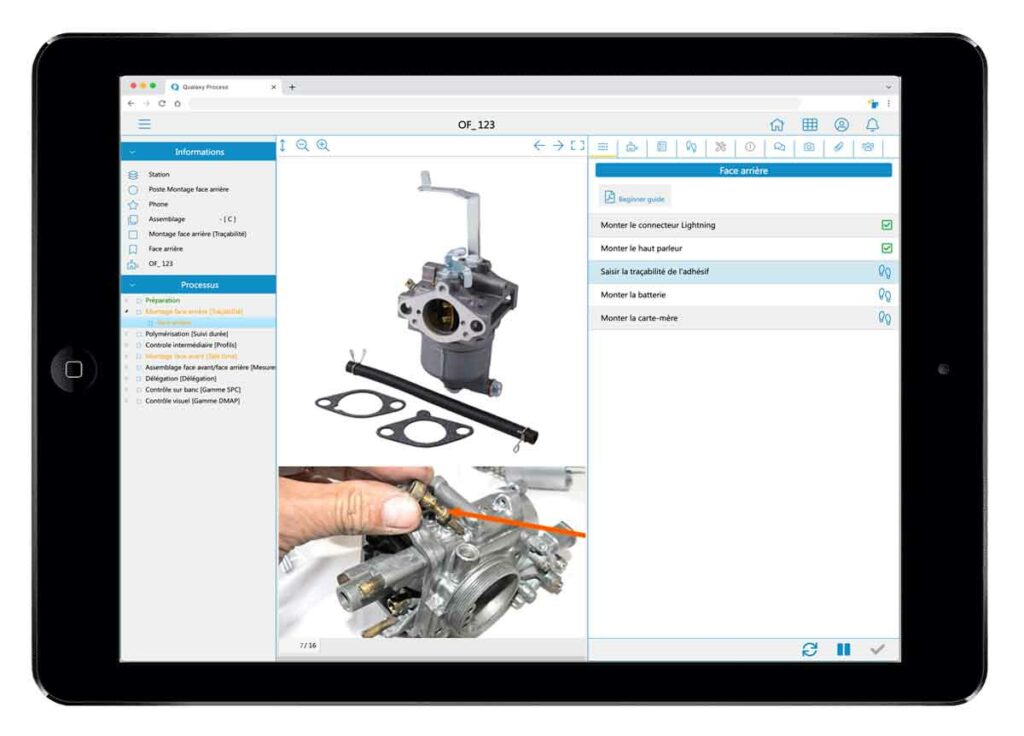Open the attachments paperclip tab
This screenshot has height=736, width=1024.
[x=839, y=147]
